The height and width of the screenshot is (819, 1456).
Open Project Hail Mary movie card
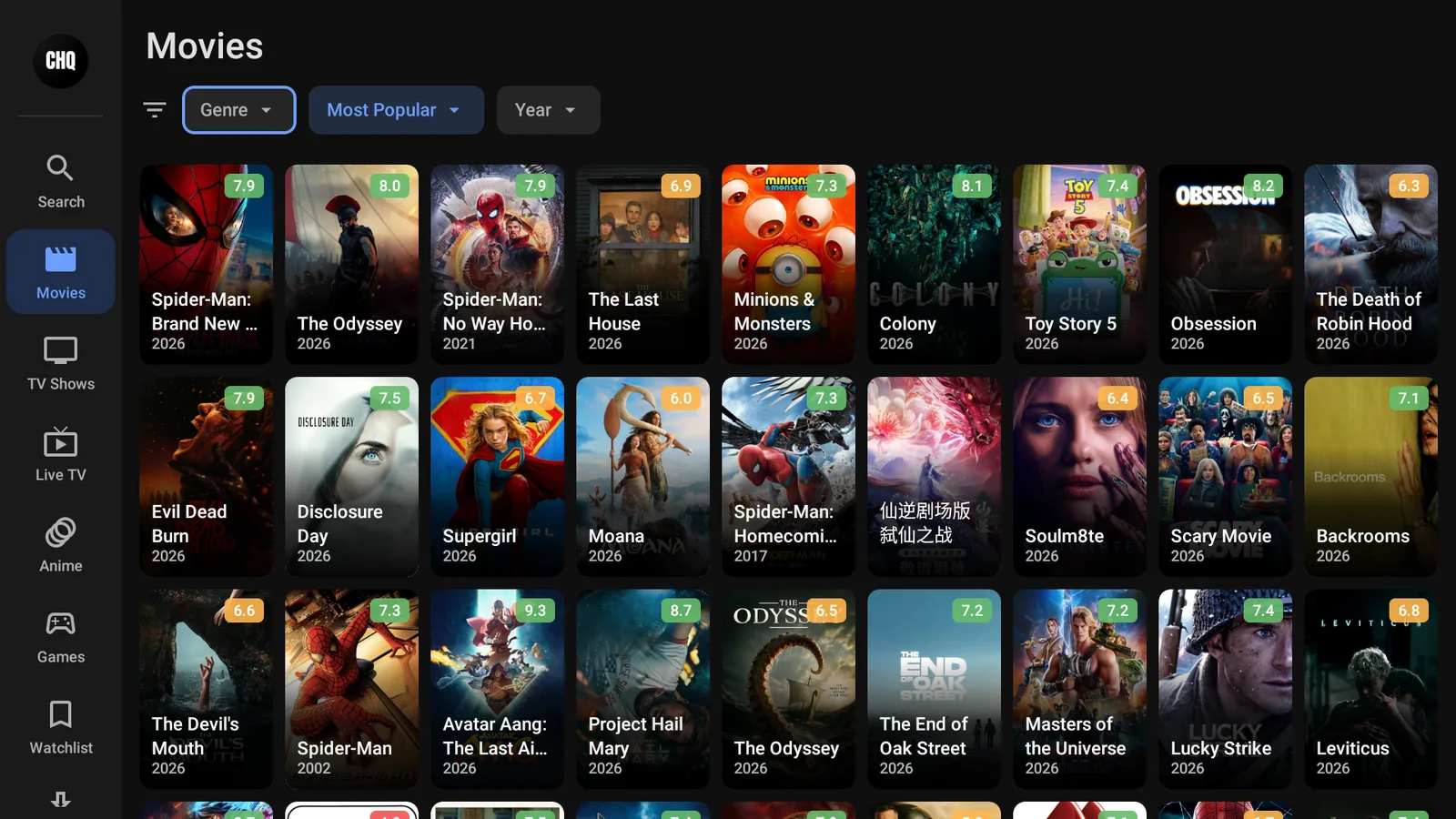tap(643, 689)
